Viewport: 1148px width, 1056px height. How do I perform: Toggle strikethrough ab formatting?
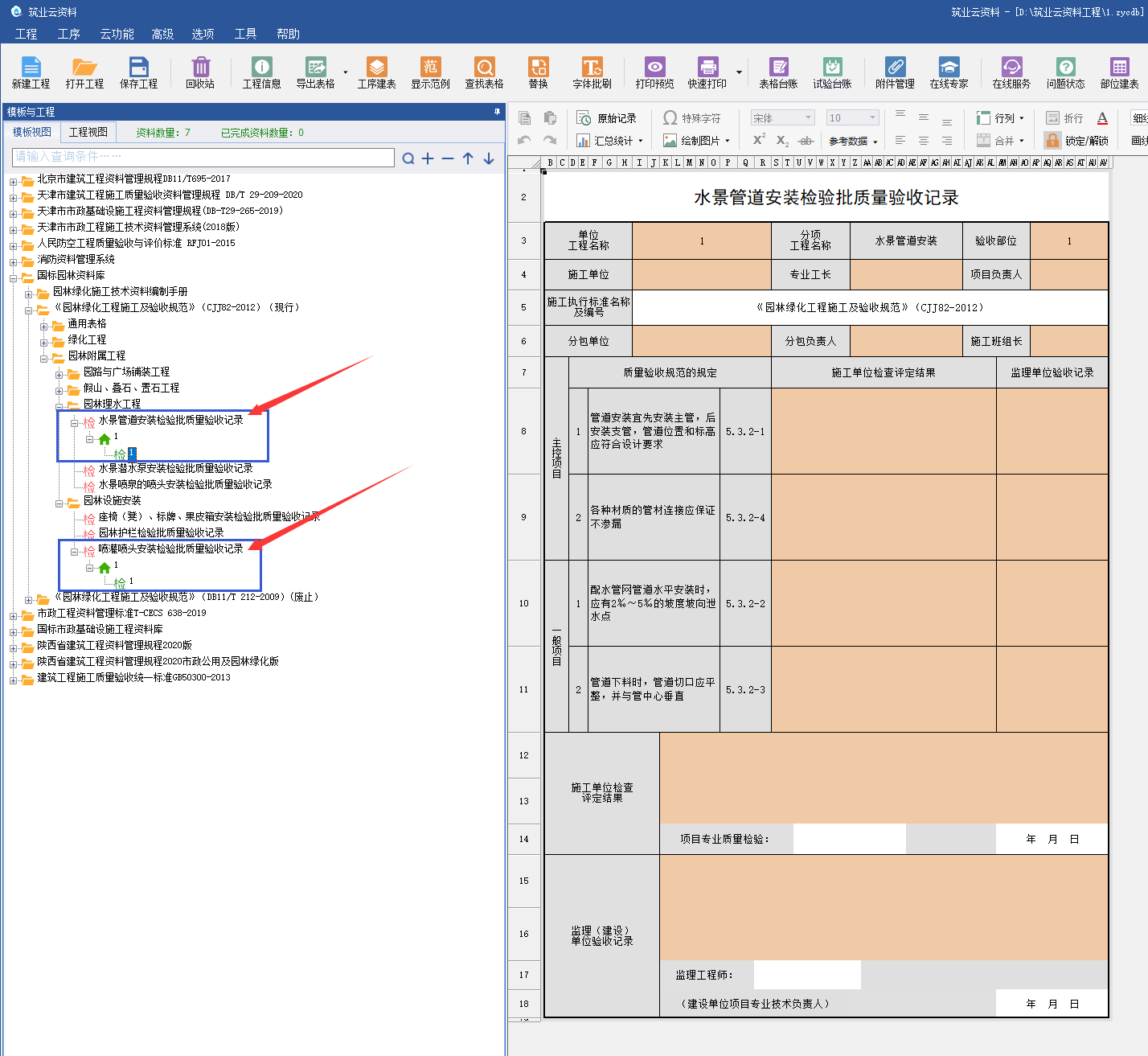click(x=806, y=140)
